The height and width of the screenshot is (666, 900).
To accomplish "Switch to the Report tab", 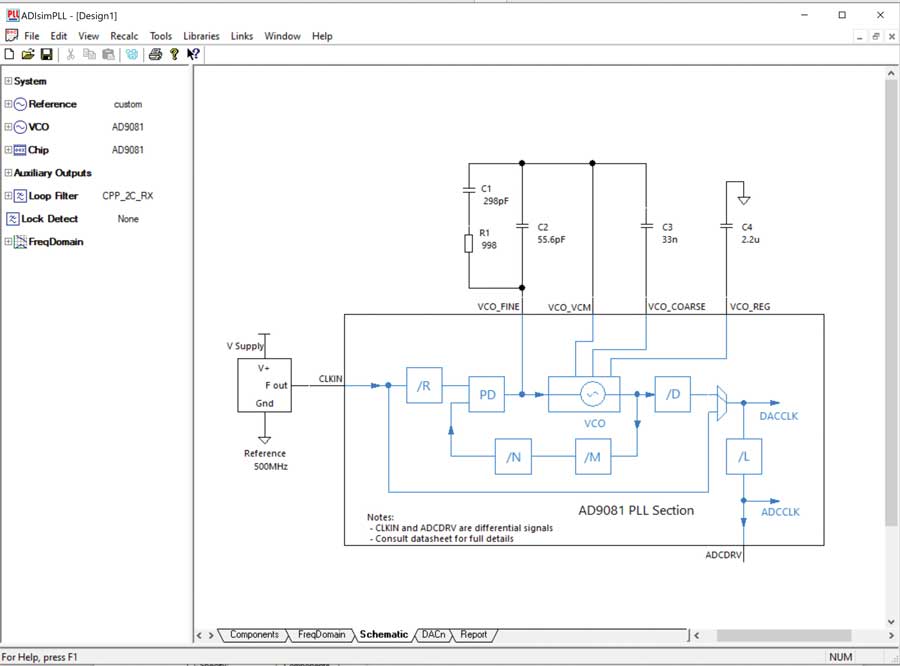I will click(x=474, y=634).
